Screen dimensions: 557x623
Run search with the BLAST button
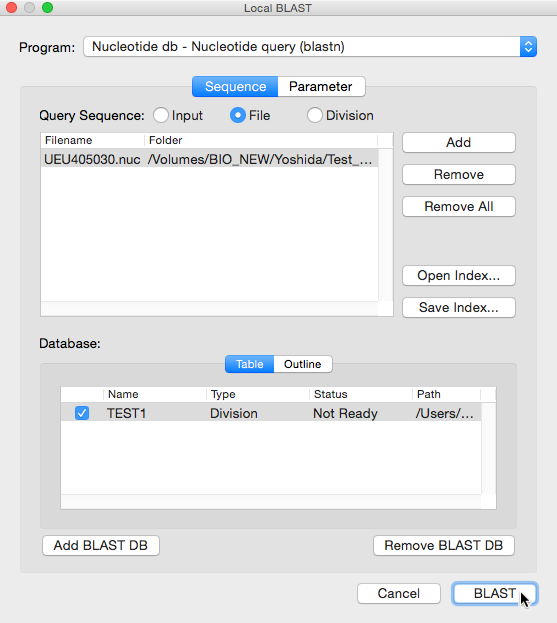pyautogui.click(x=495, y=594)
